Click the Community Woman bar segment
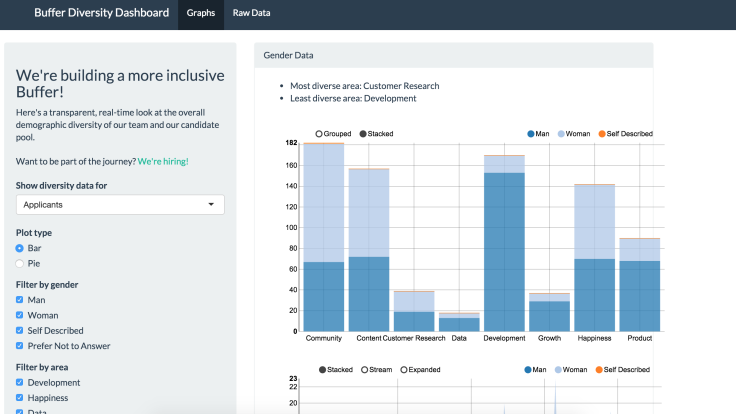 324,203
